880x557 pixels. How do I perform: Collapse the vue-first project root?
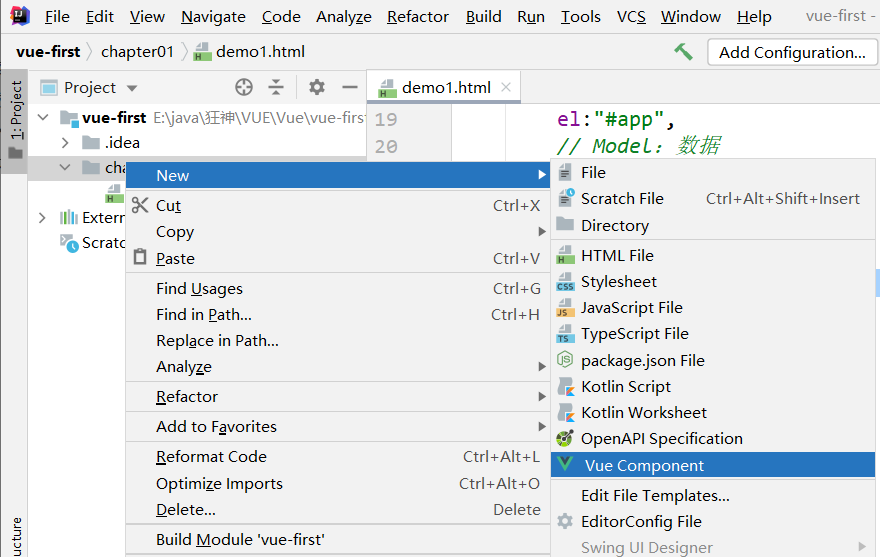click(43, 117)
